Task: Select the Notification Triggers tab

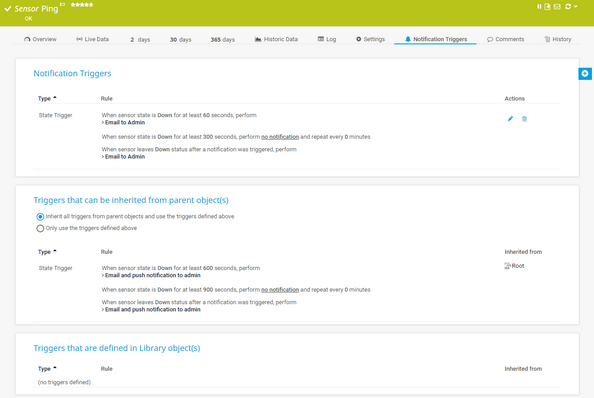Action: (436, 39)
